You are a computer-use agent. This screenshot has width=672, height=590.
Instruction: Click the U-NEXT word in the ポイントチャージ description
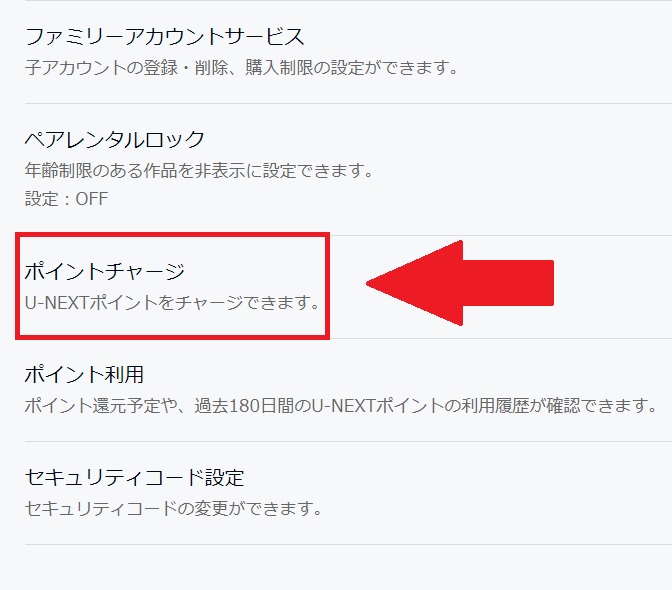[x=56, y=303]
